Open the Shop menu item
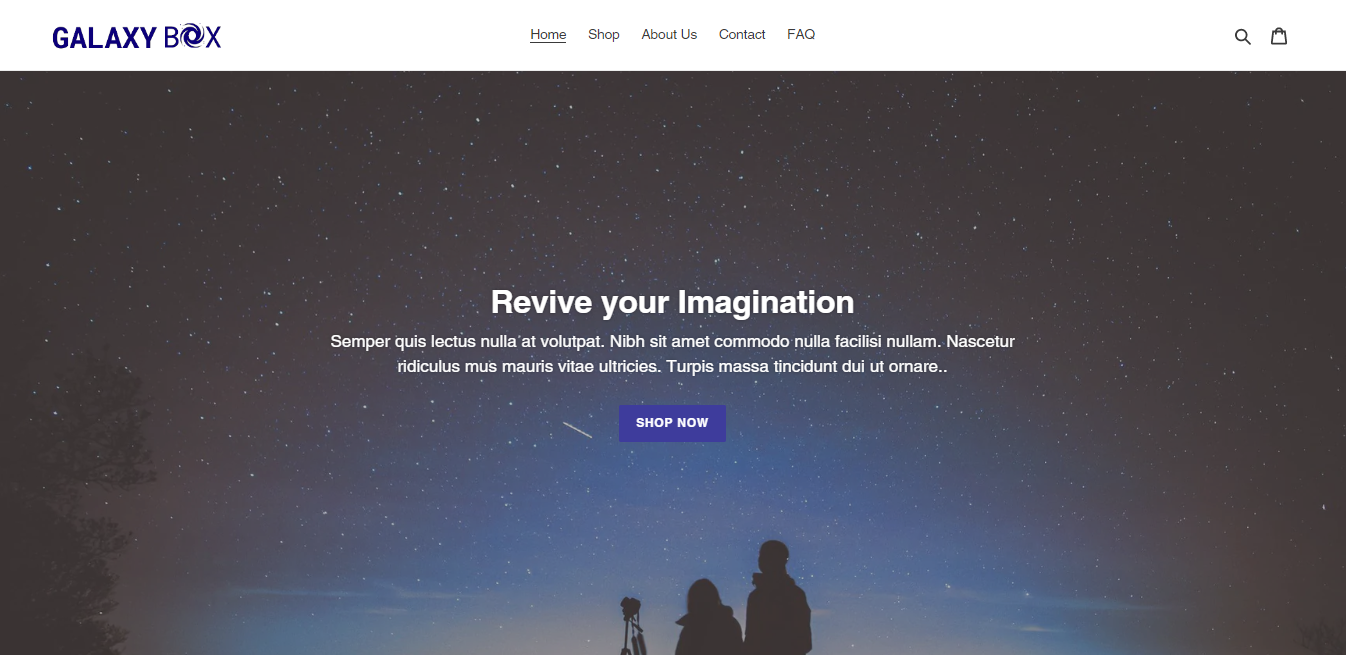The image size is (1346, 655). tap(604, 34)
